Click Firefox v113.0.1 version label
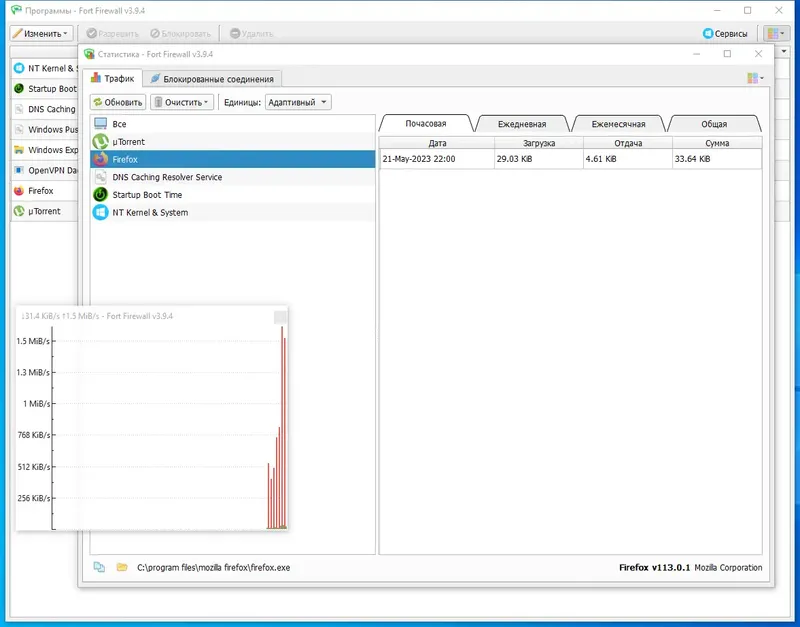This screenshot has height=627, width=800. (x=654, y=567)
